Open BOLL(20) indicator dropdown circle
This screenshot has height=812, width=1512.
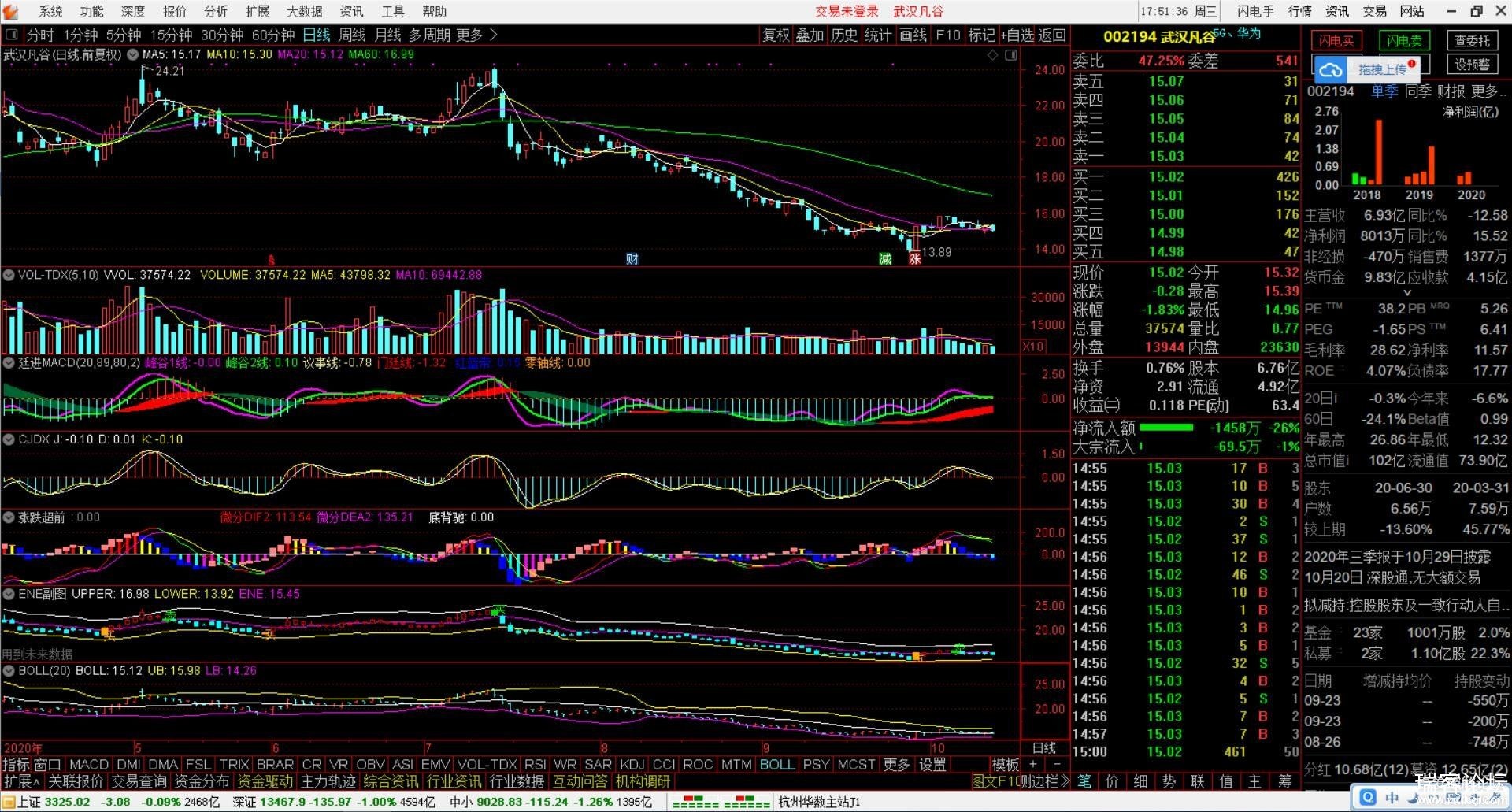[9, 670]
